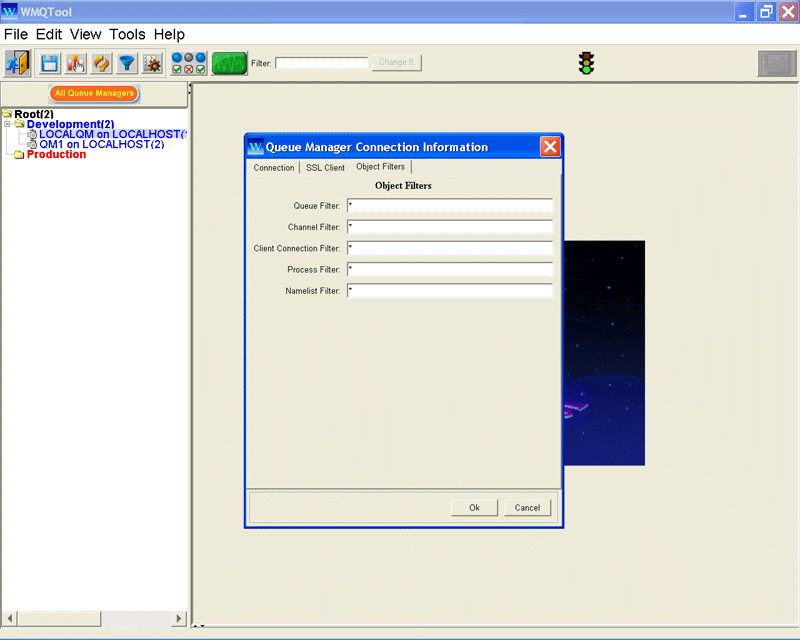This screenshot has height=640, width=800.
Task: Click inside the Queue Filter input field
Action: [x=449, y=206]
